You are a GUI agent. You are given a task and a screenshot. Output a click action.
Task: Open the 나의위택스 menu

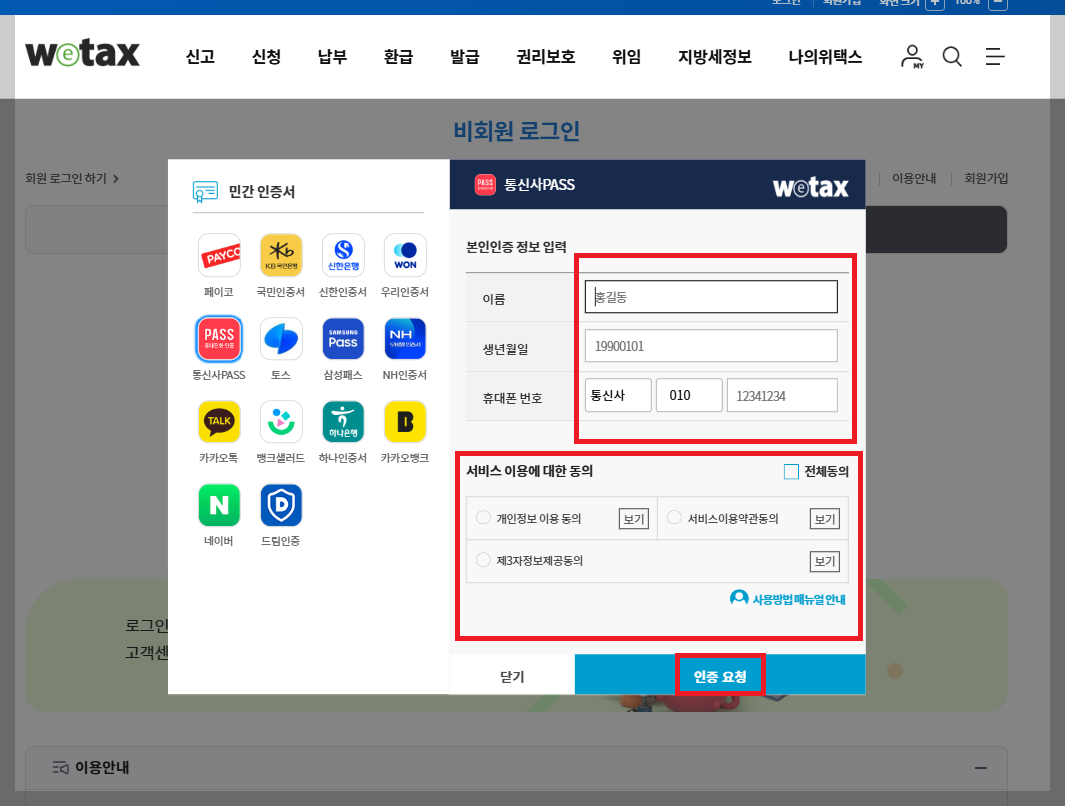825,56
